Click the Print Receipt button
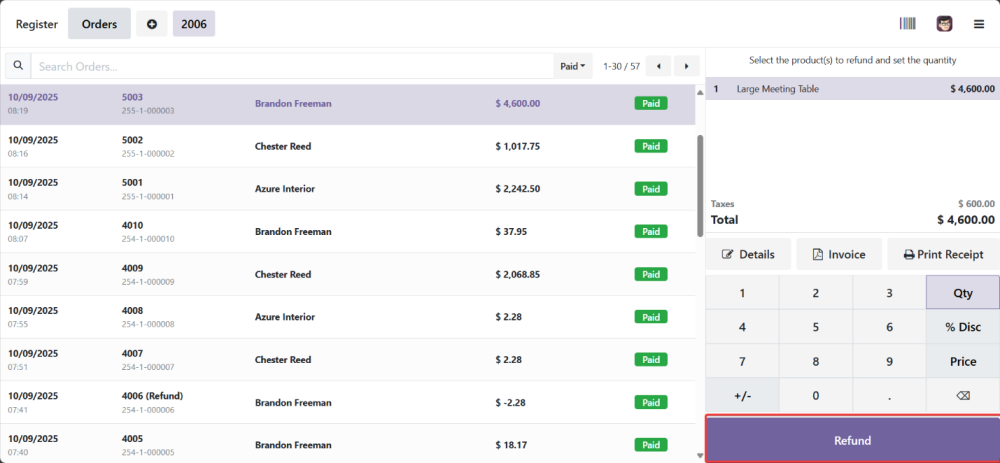The width and height of the screenshot is (1000, 463). click(x=943, y=254)
